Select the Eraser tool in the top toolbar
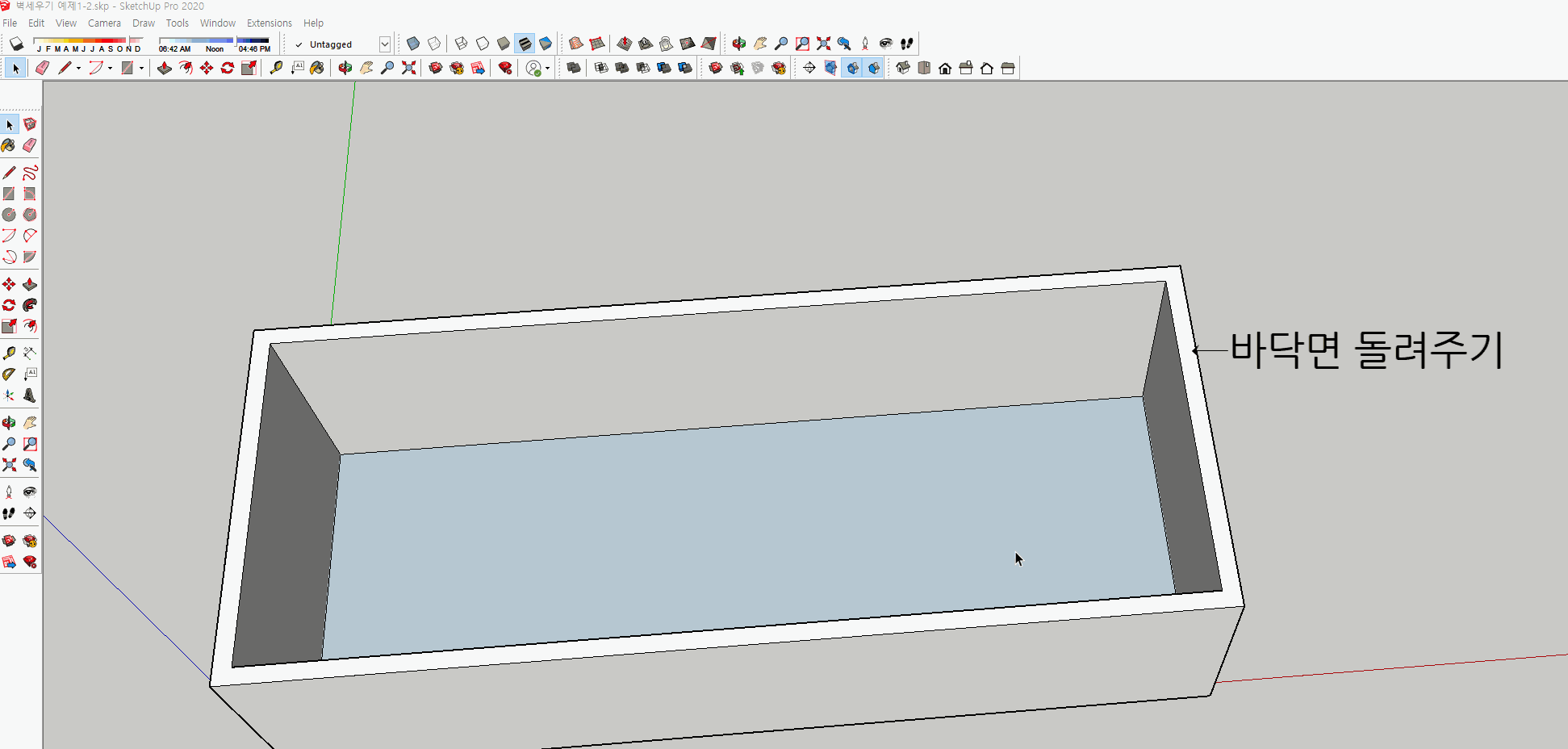The width and height of the screenshot is (1568, 749). (43, 69)
